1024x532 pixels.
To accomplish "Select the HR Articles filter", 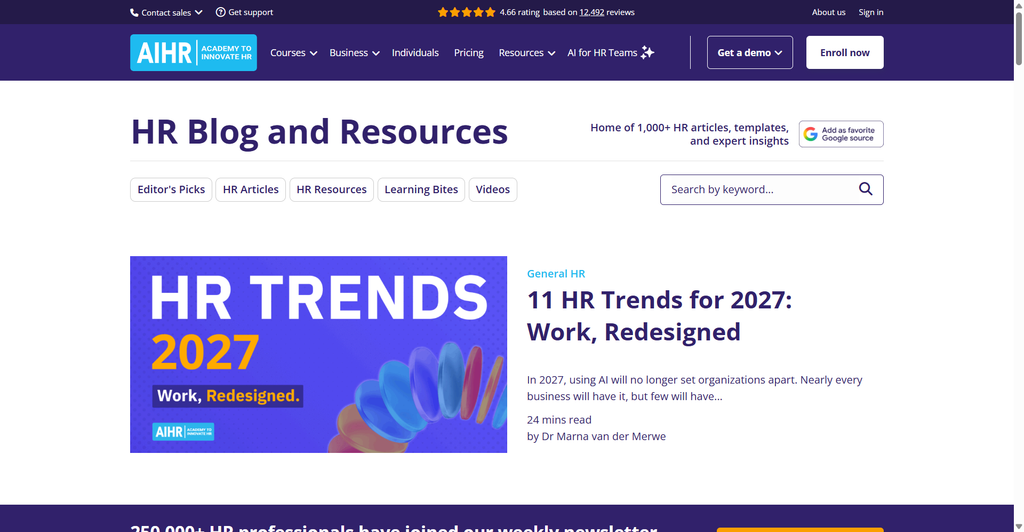I will pyautogui.click(x=251, y=189).
